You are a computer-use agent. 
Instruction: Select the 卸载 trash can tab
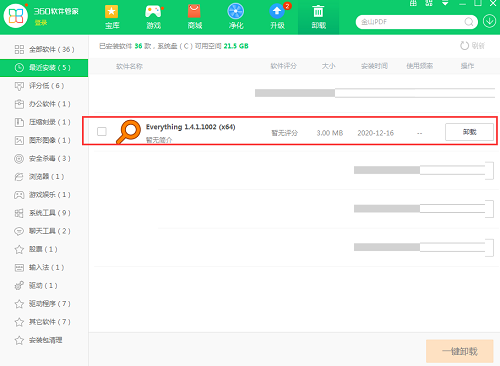(318, 17)
